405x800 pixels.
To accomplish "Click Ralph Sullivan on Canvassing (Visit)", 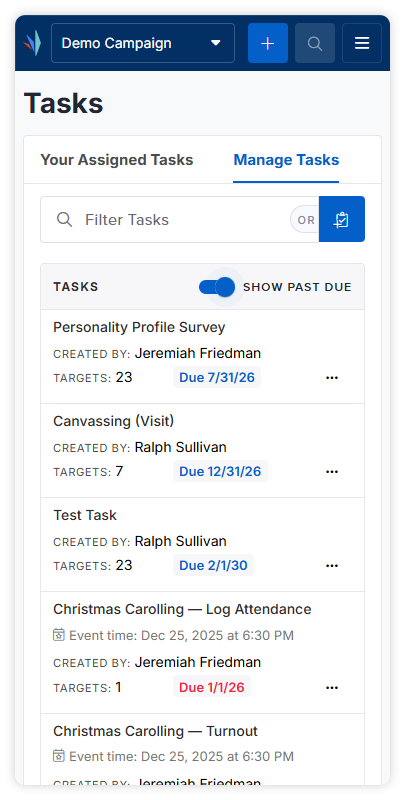I will (181, 447).
